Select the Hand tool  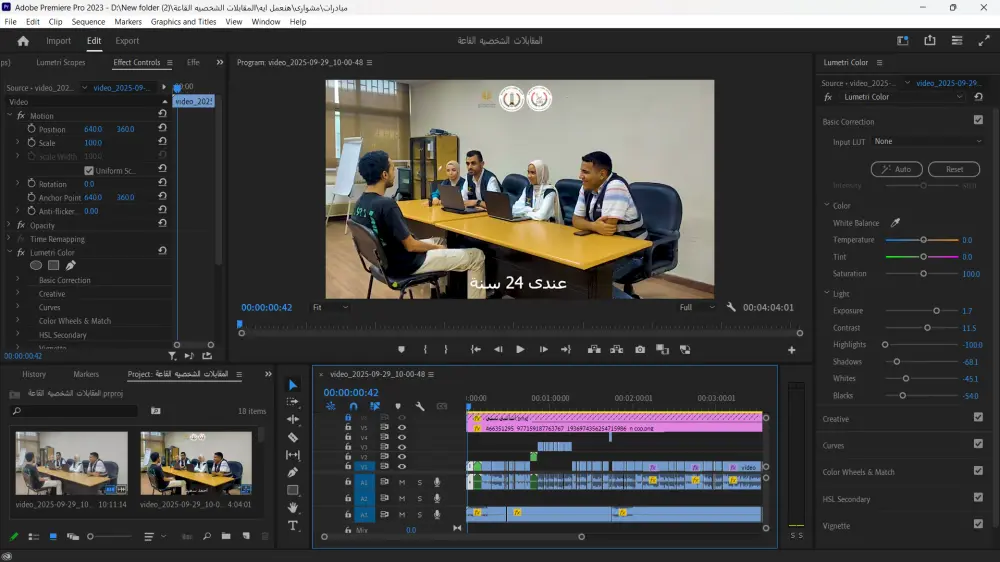293,508
